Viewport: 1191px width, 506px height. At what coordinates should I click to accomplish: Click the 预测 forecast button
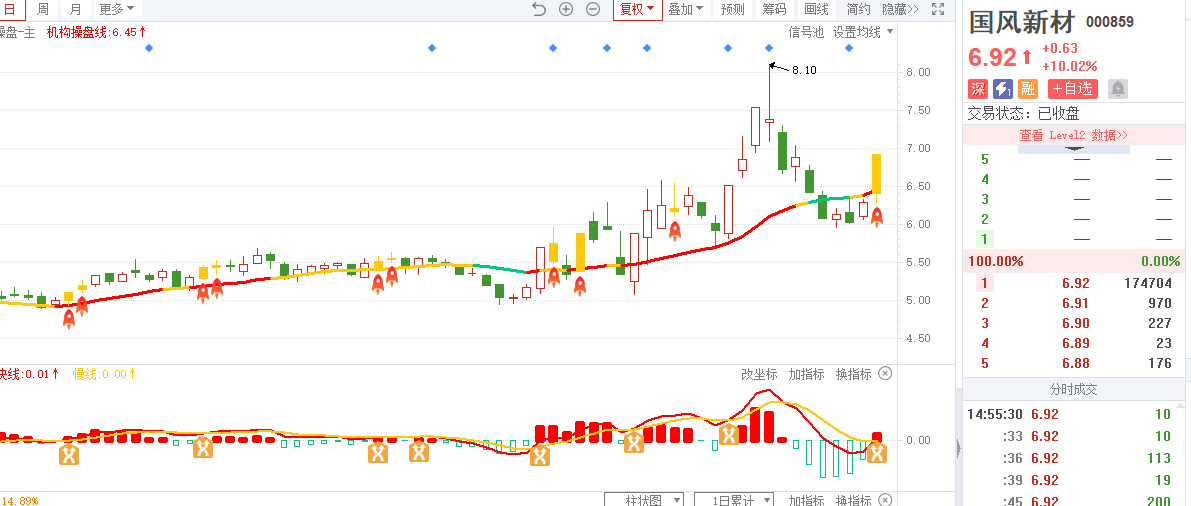point(732,9)
